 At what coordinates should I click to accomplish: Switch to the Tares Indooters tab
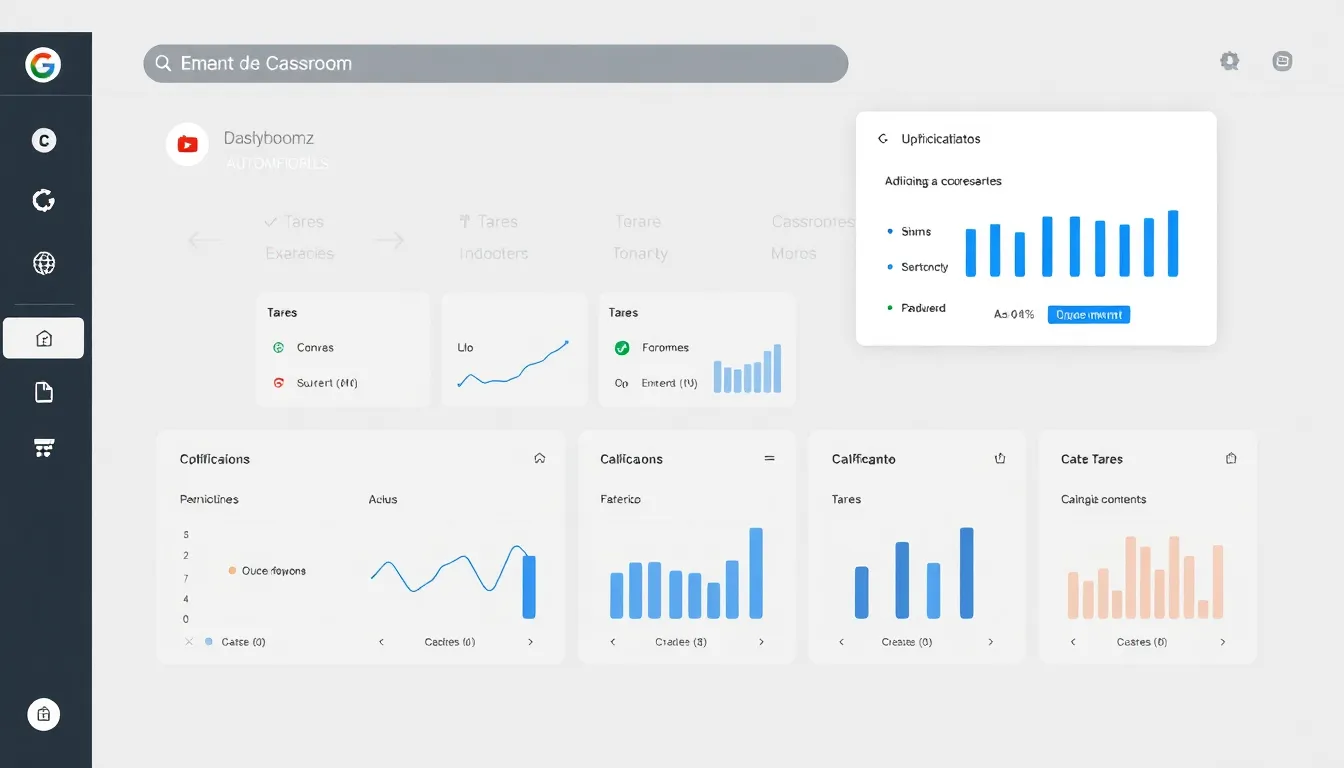click(x=492, y=237)
